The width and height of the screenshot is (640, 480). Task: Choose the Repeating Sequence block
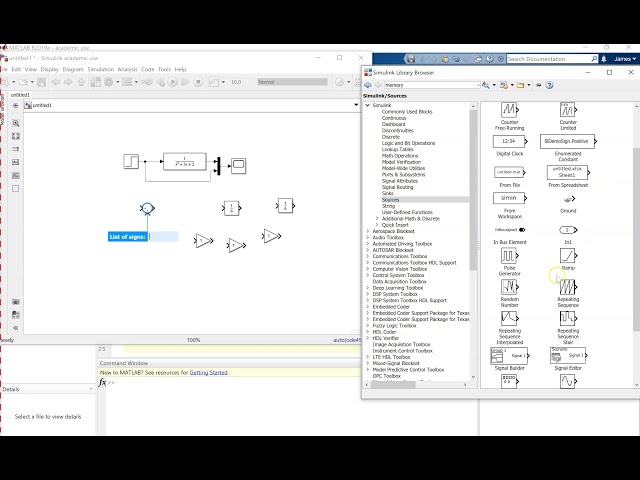click(568, 287)
